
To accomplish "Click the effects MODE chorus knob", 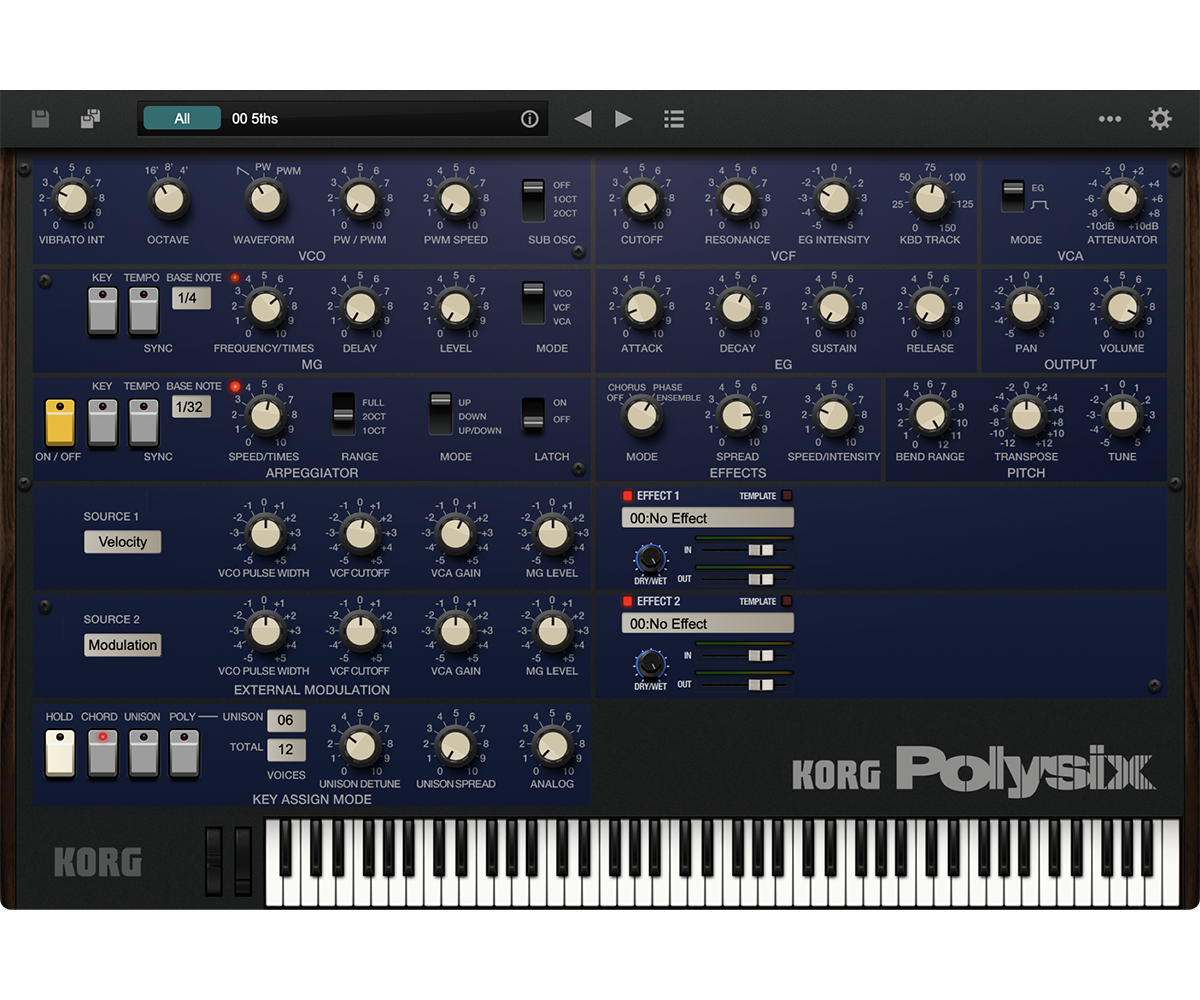I will [642, 416].
